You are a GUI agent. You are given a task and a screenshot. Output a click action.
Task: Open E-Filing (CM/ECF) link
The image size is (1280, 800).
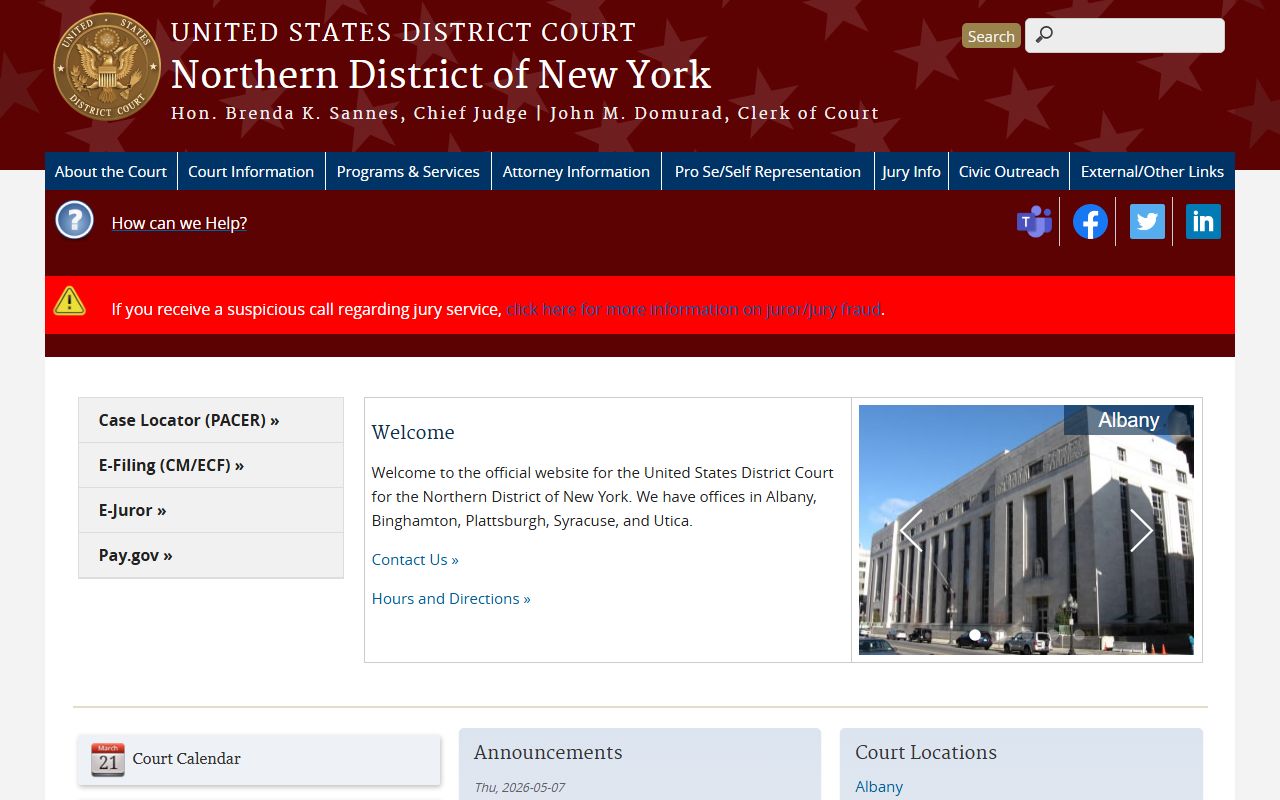click(x=211, y=465)
